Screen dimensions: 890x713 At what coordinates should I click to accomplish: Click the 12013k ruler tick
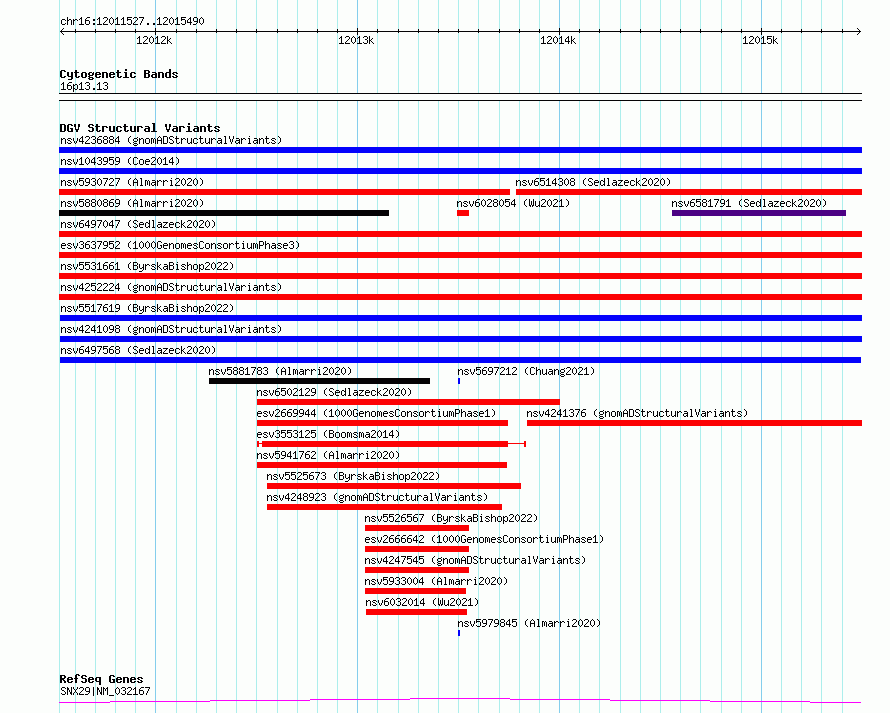356,40
